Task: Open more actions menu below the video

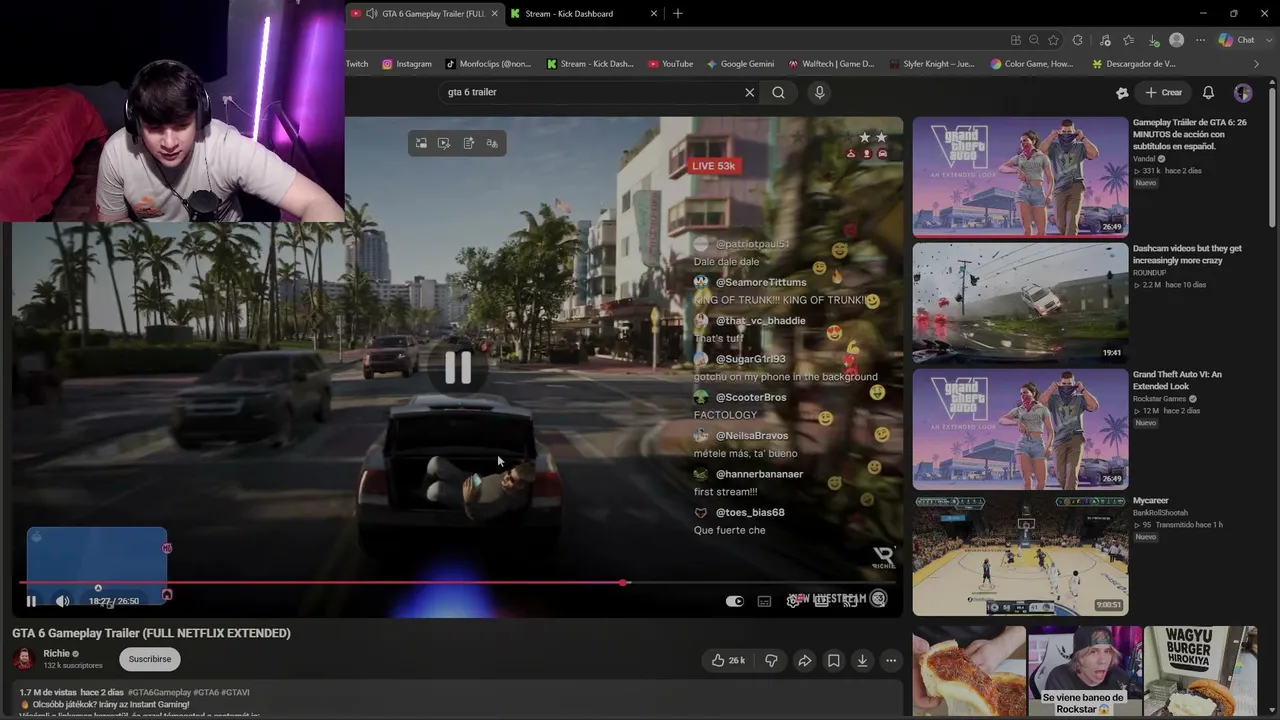Action: (891, 660)
